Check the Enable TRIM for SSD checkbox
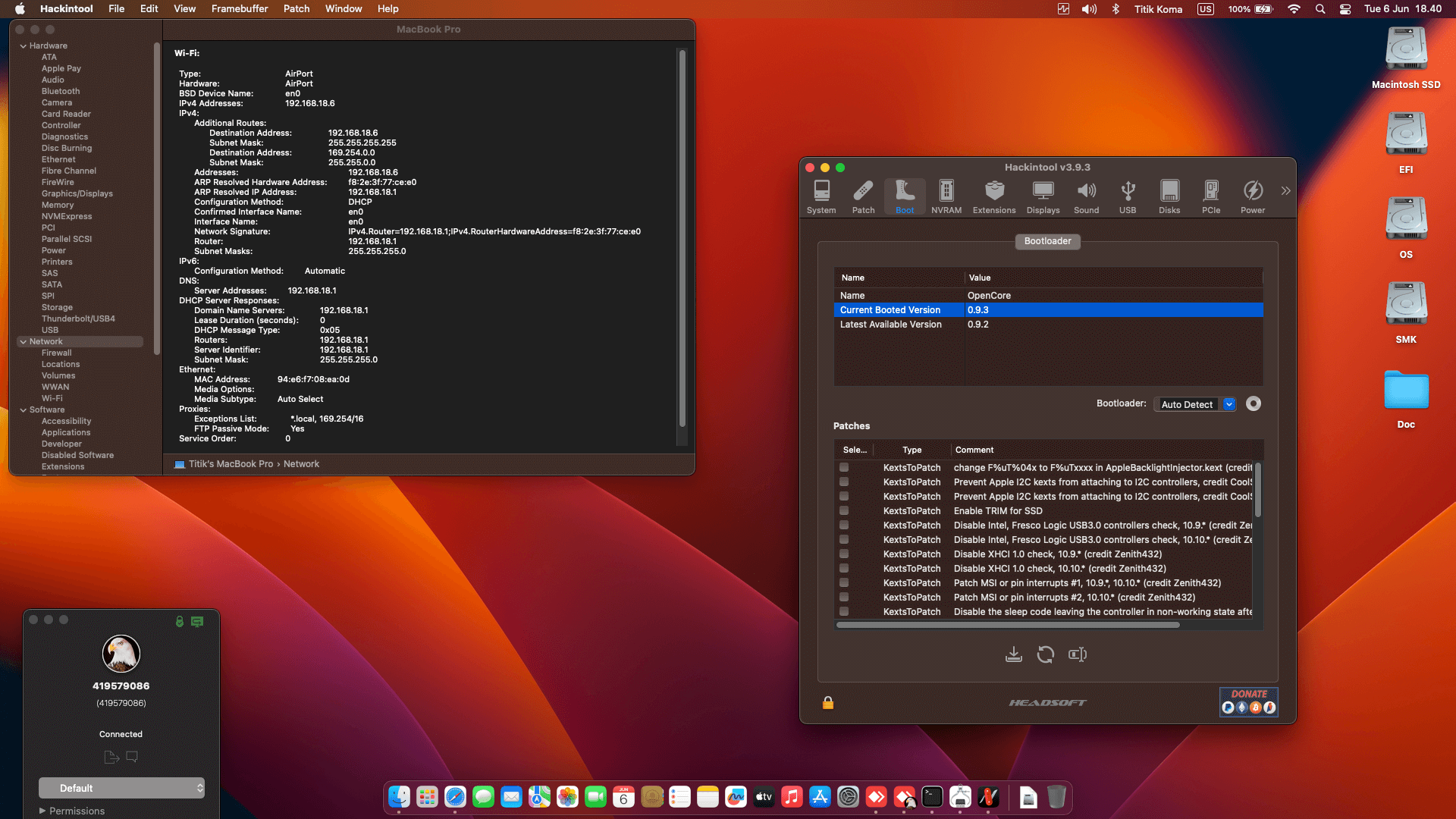Image resolution: width=1456 pixels, height=819 pixels. coord(844,511)
